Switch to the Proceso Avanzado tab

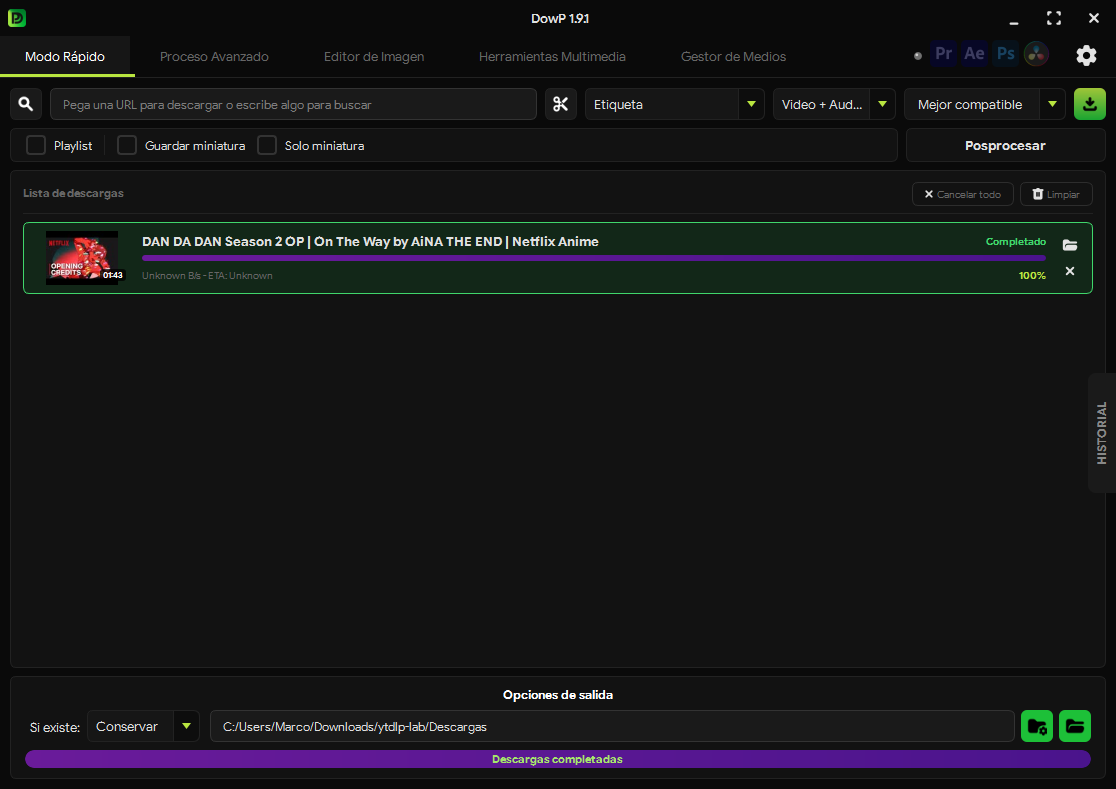coord(214,56)
